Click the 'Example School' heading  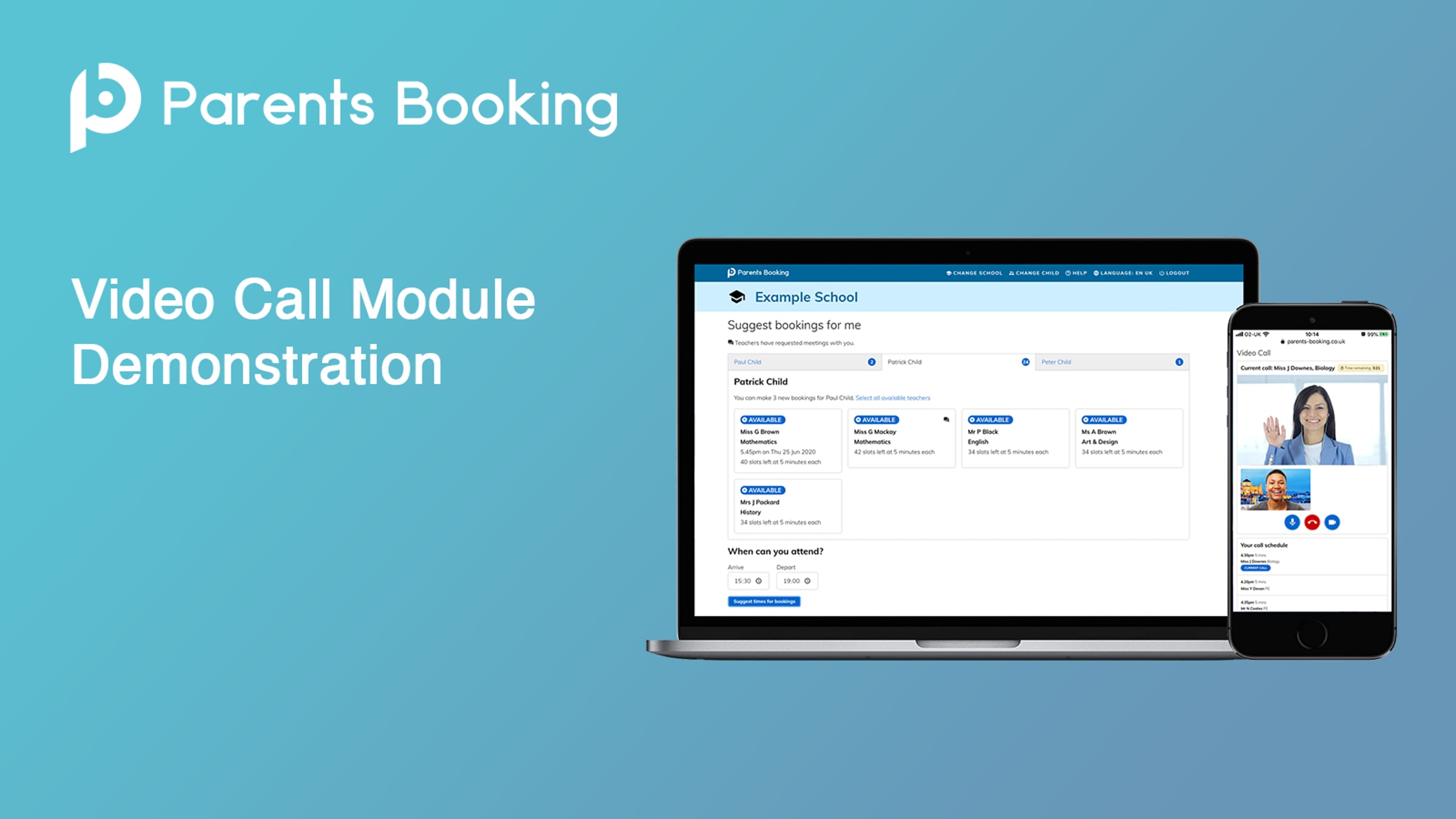[x=806, y=297]
